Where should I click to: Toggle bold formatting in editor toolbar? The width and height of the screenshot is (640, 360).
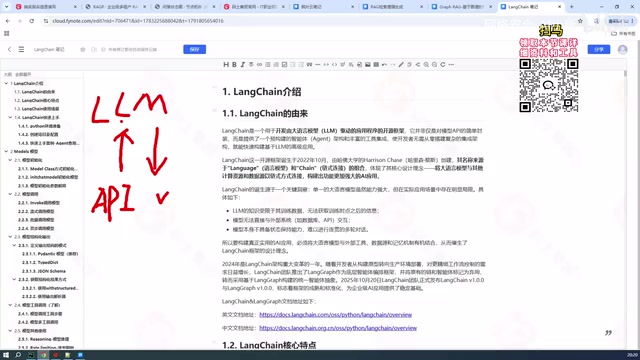coord(234,64)
